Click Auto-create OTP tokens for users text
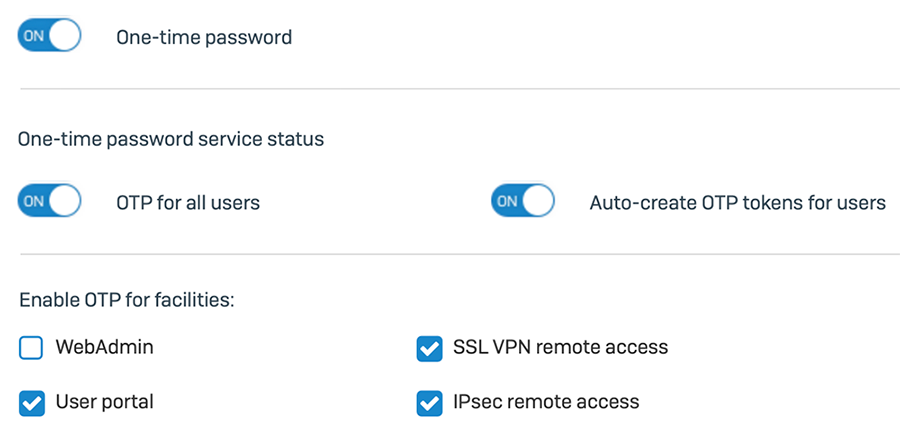 click(737, 203)
